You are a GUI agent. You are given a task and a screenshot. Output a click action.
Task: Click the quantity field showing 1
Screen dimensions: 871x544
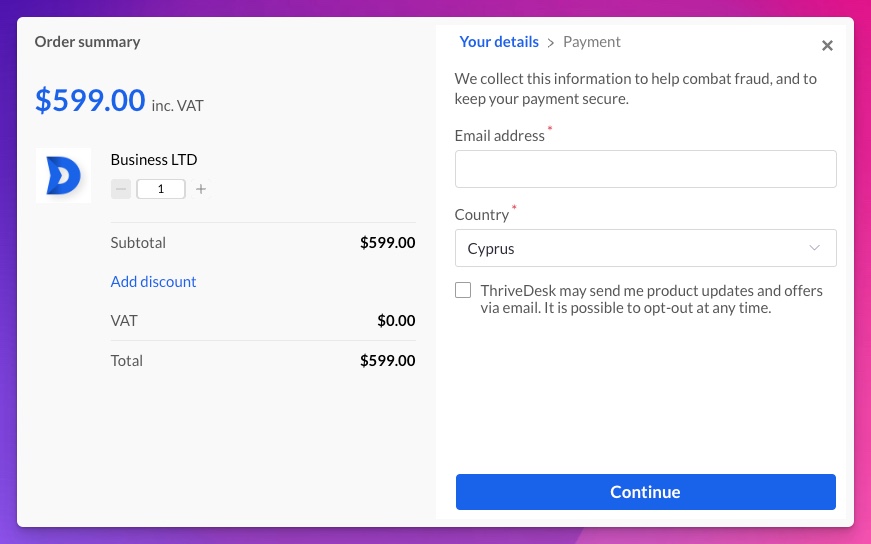161,189
